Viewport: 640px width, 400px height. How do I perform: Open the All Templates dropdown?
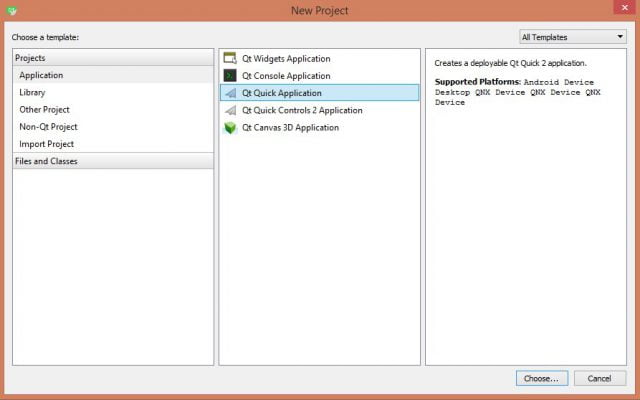[571, 37]
